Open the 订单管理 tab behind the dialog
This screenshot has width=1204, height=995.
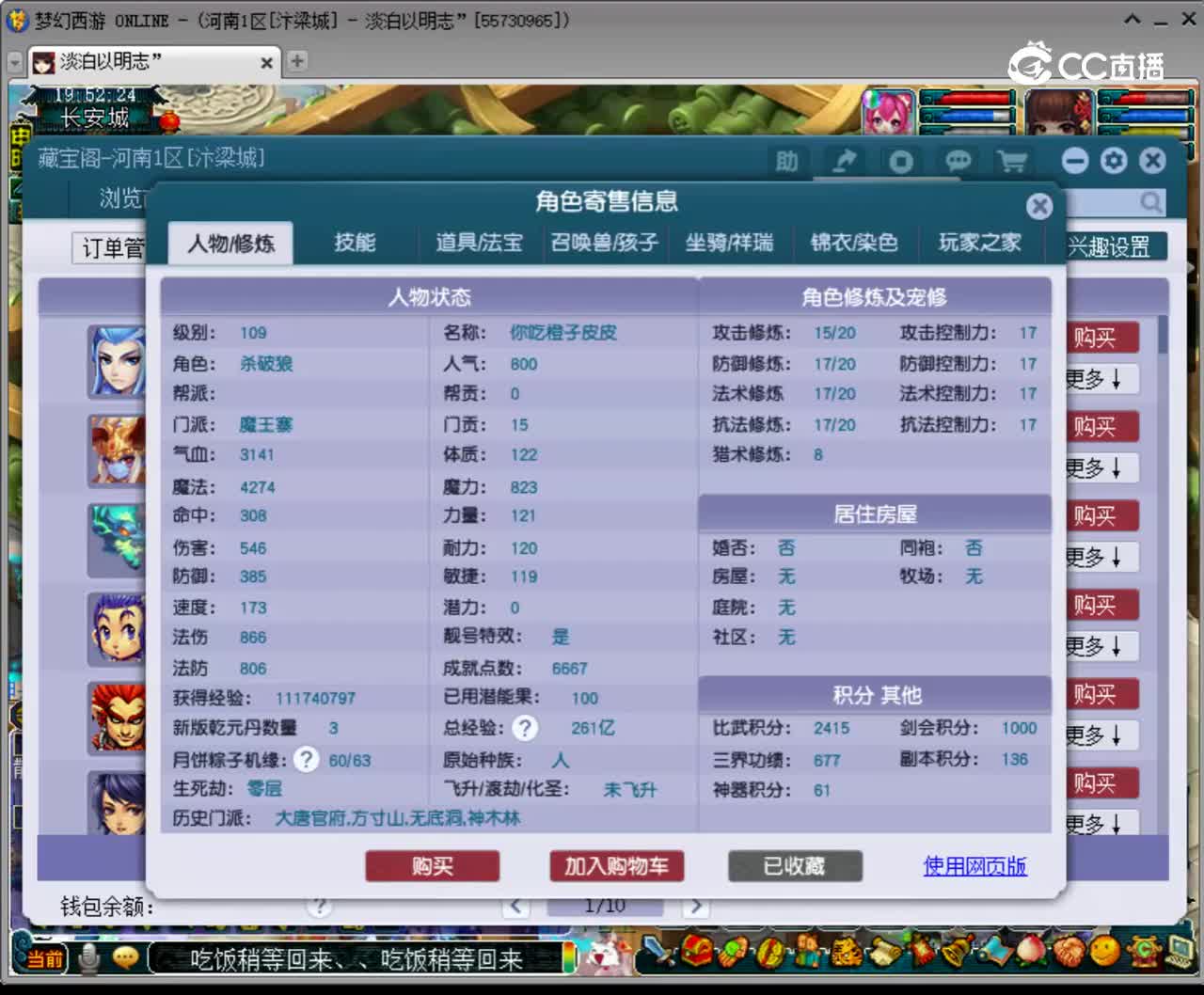(111, 248)
